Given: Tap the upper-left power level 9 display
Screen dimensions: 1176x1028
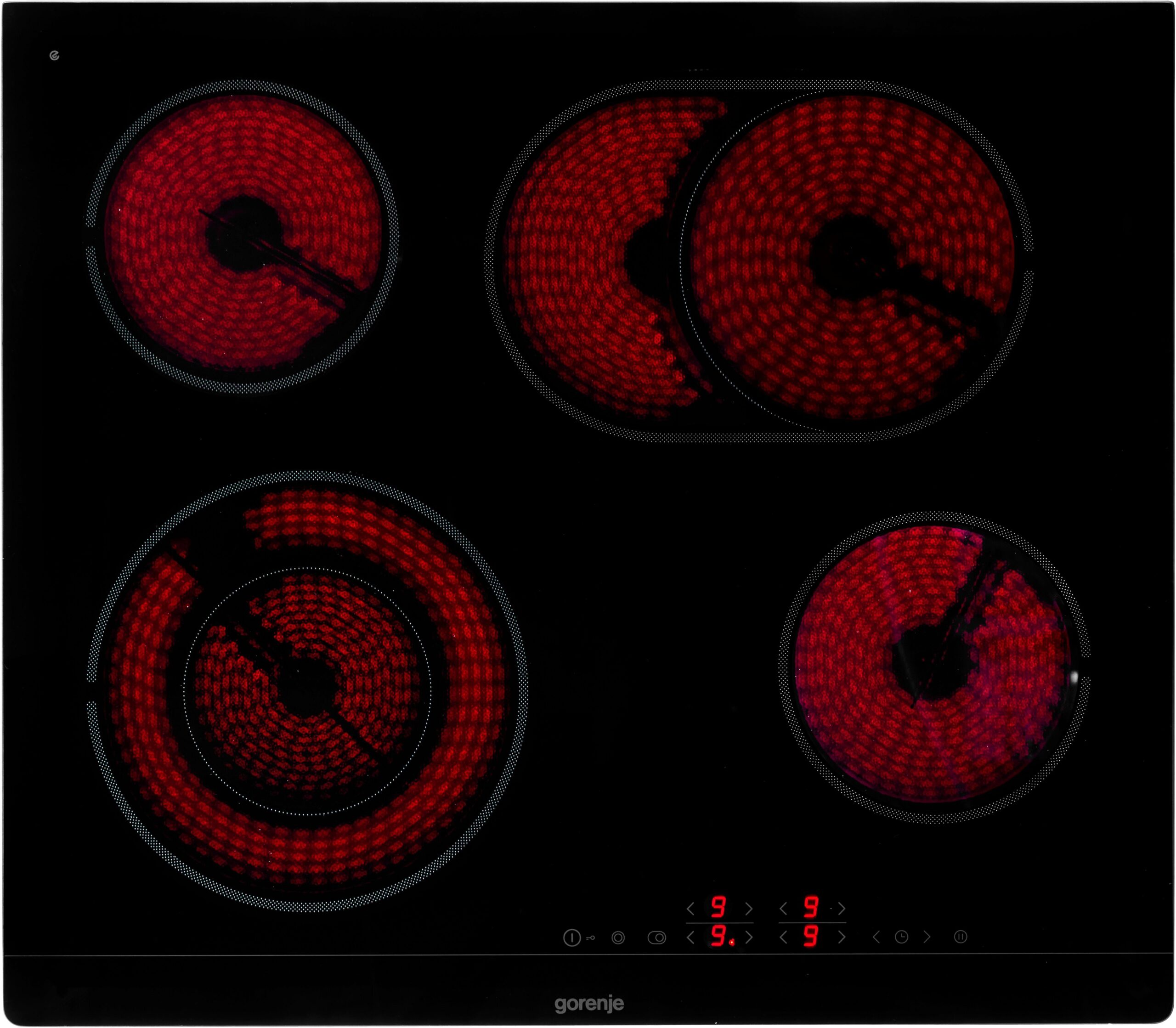Looking at the screenshot, I should [x=719, y=908].
